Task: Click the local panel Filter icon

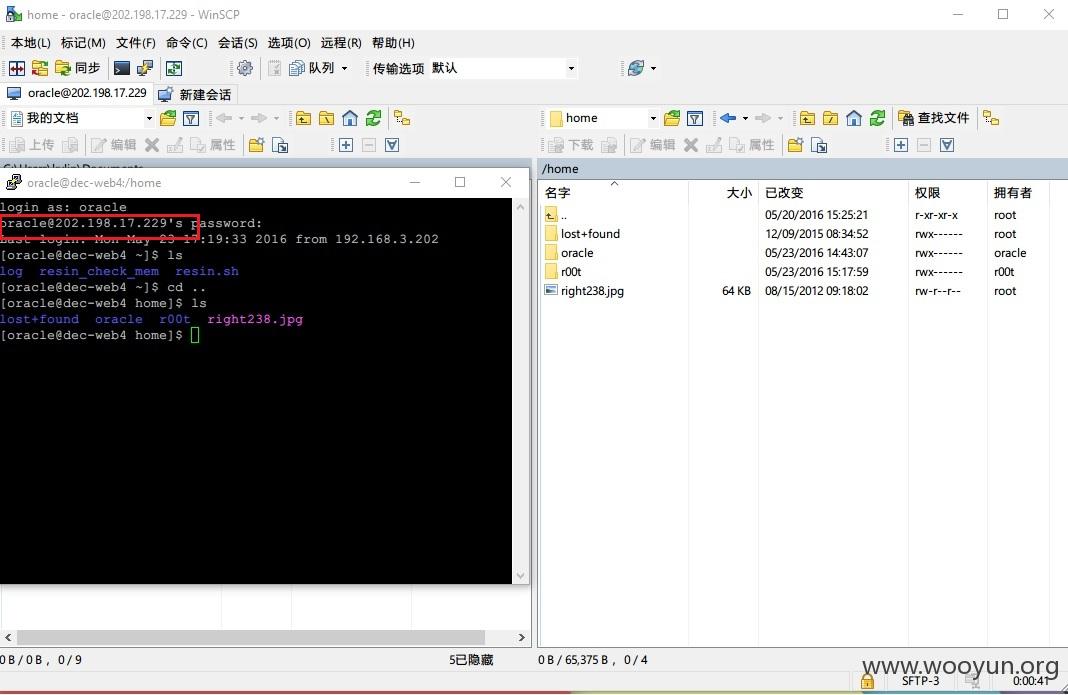Action: click(x=191, y=119)
